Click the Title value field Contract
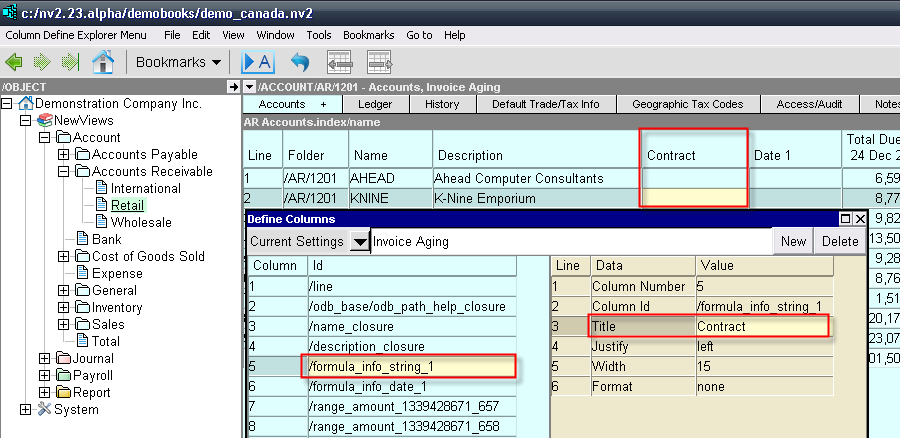This screenshot has height=438, width=900. pos(763,327)
